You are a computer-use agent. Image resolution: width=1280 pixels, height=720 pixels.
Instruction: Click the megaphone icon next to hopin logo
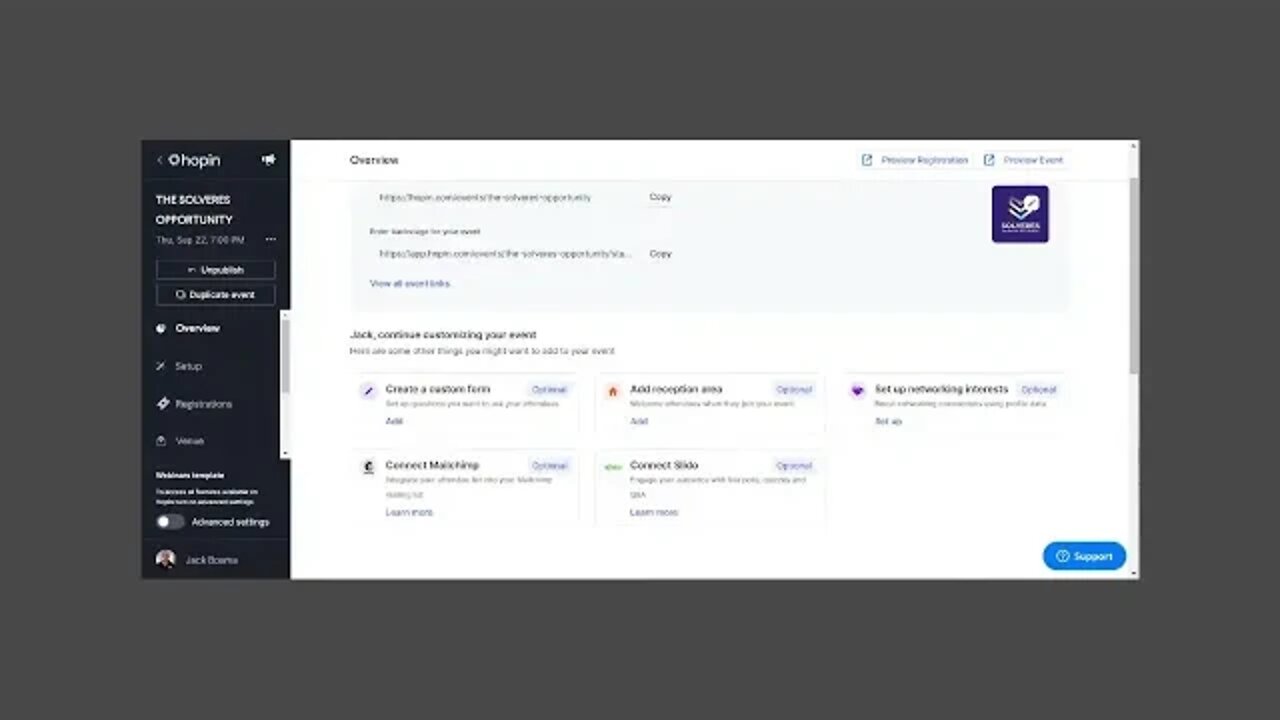click(x=268, y=160)
